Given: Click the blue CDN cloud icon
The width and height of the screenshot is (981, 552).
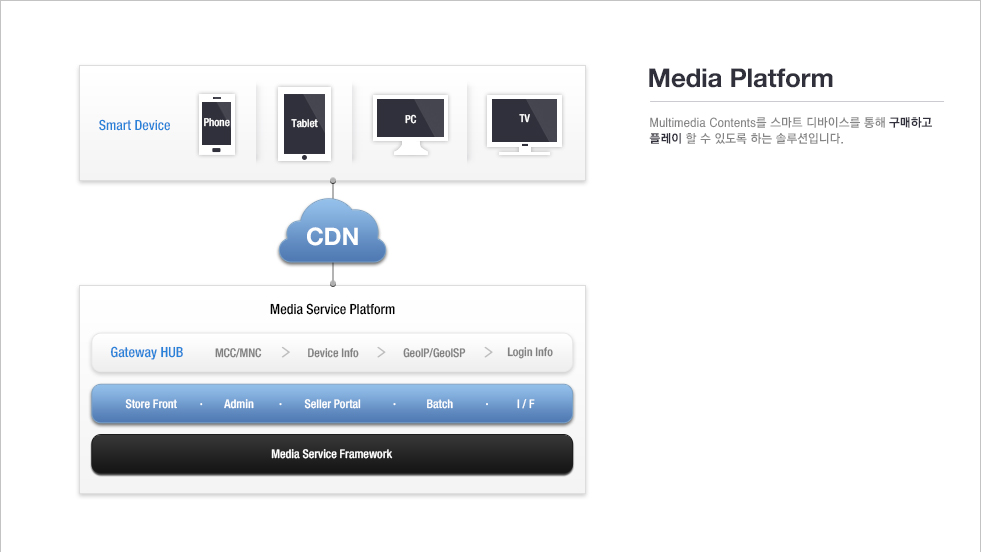Looking at the screenshot, I should [332, 231].
